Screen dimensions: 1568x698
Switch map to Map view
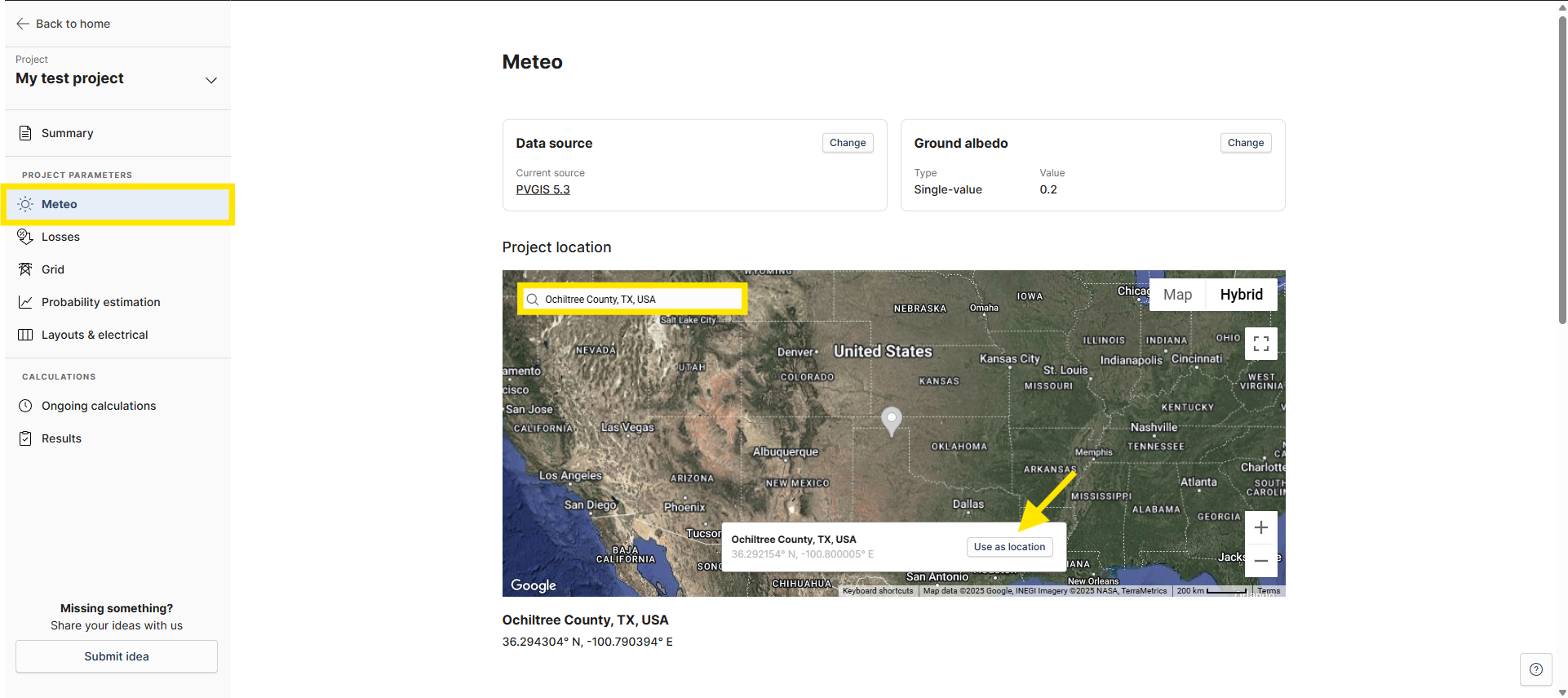pyautogui.click(x=1177, y=295)
